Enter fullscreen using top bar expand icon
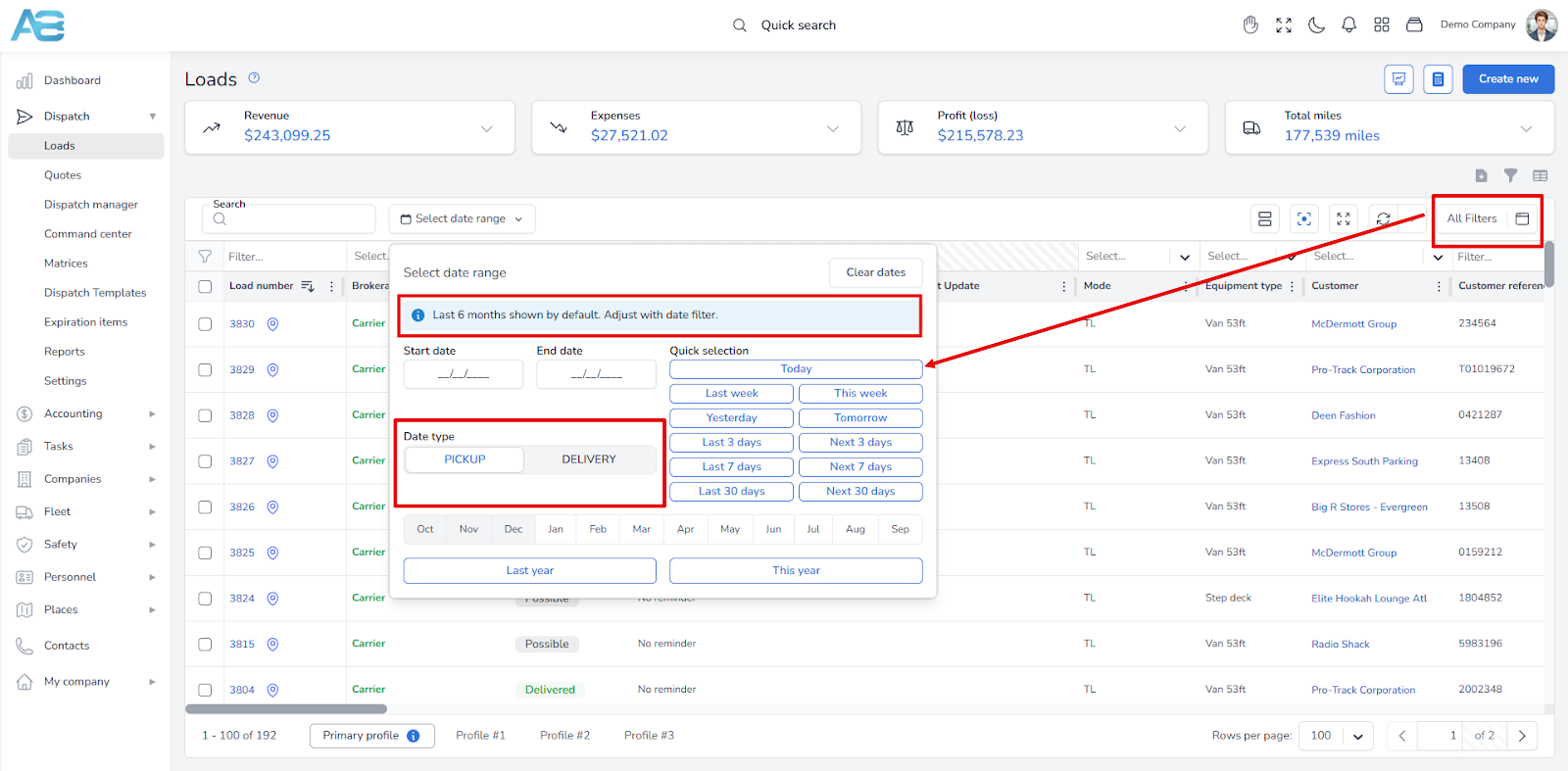This screenshot has height=771, width=1568. pyautogui.click(x=1284, y=25)
